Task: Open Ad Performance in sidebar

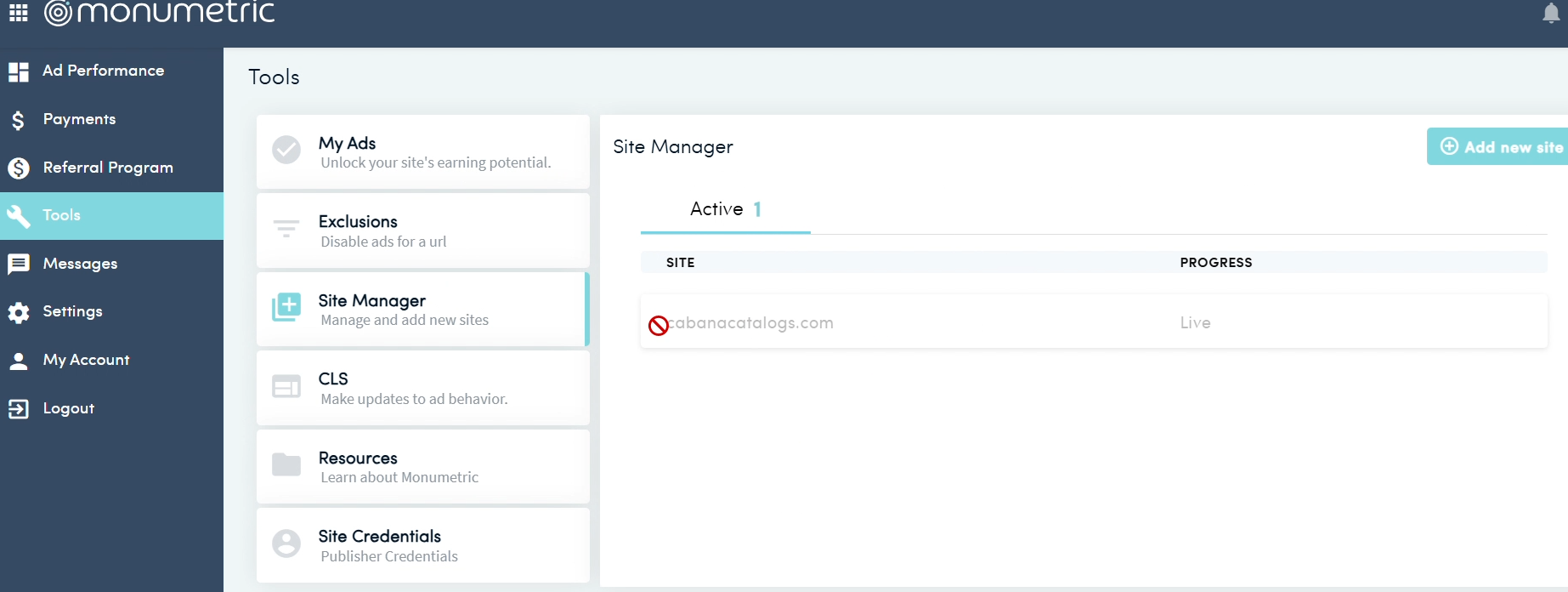Action: tap(111, 71)
